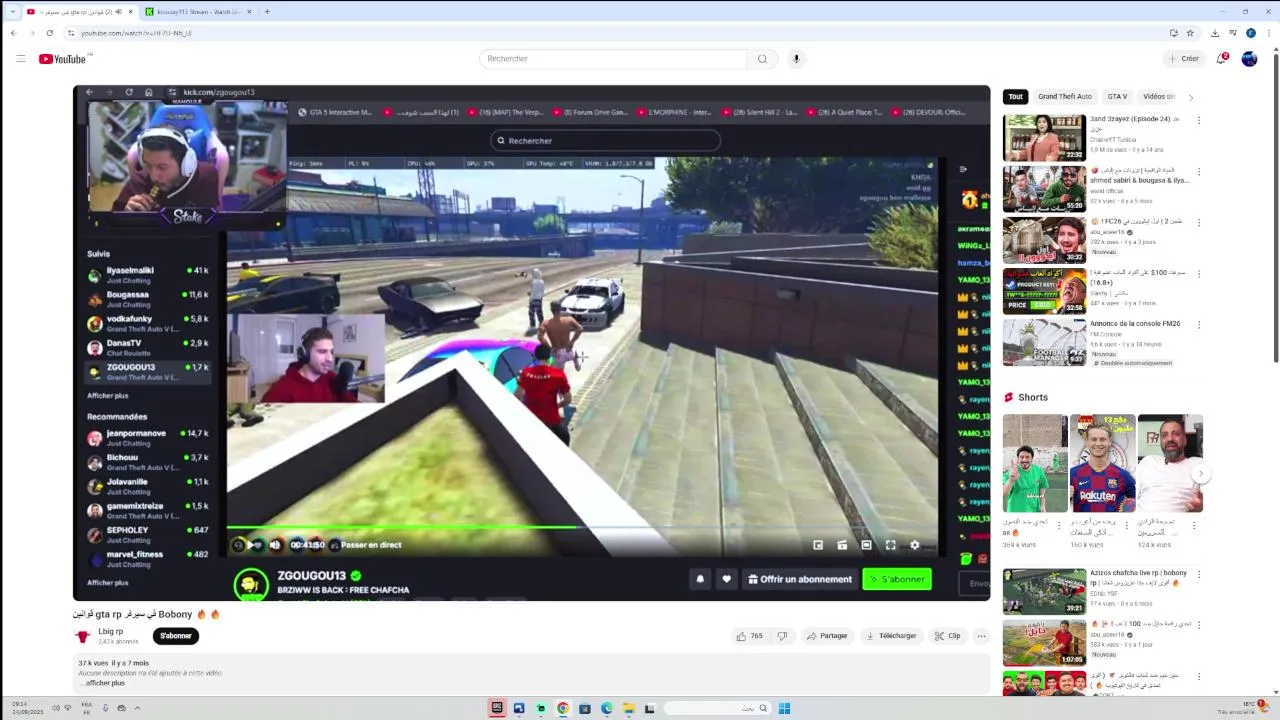Click the Lbig rp channel avatar
This screenshot has height=720, width=1280.
pyautogui.click(x=83, y=636)
